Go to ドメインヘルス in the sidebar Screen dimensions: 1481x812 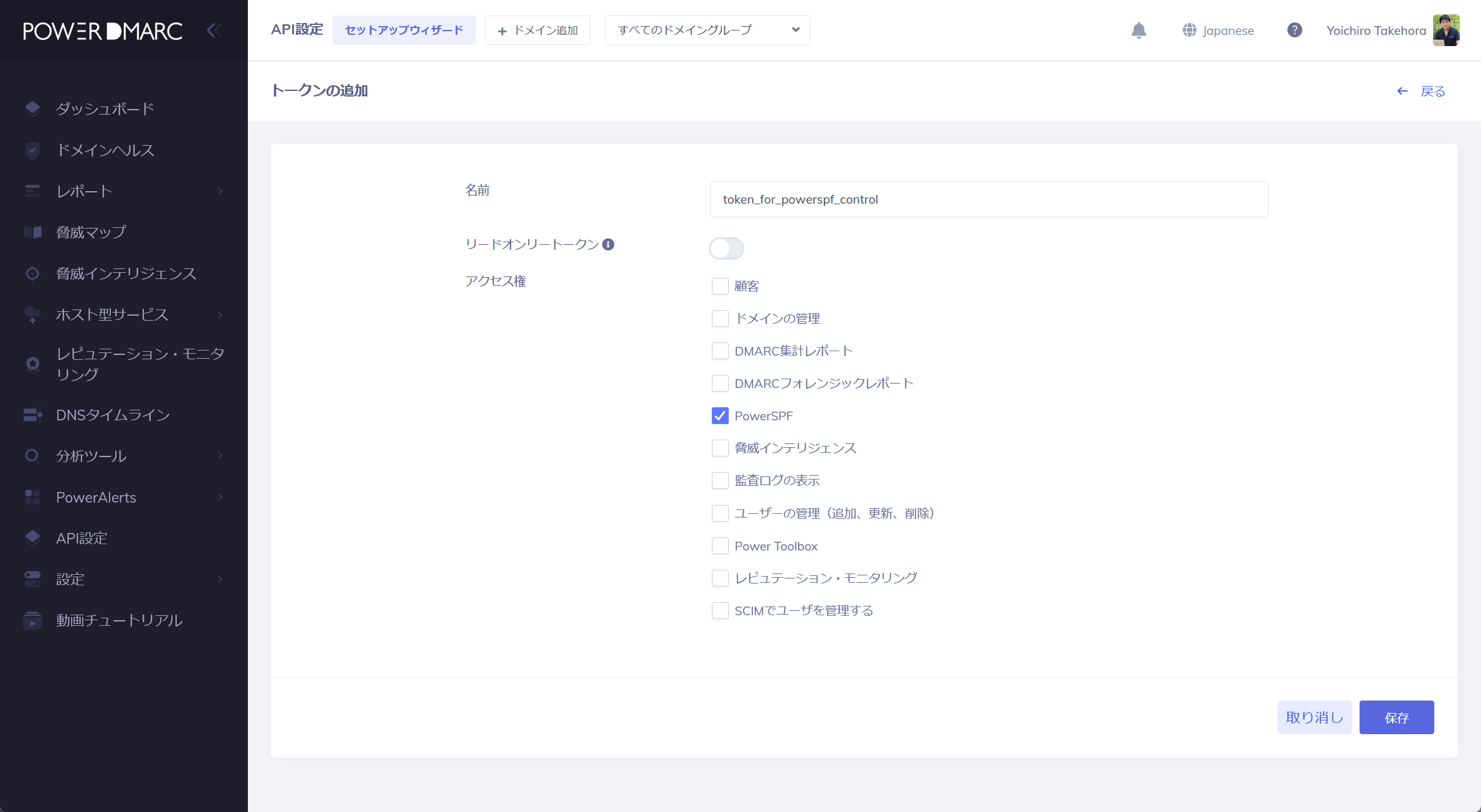(105, 150)
